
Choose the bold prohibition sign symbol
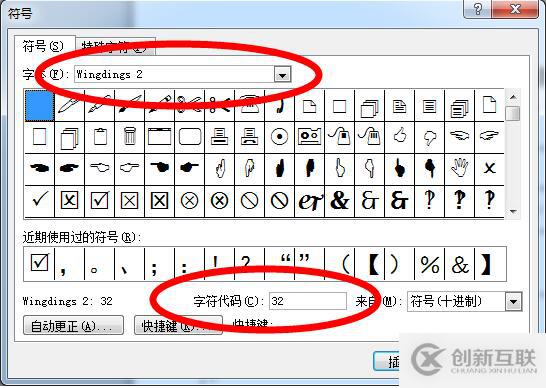pos(279,201)
